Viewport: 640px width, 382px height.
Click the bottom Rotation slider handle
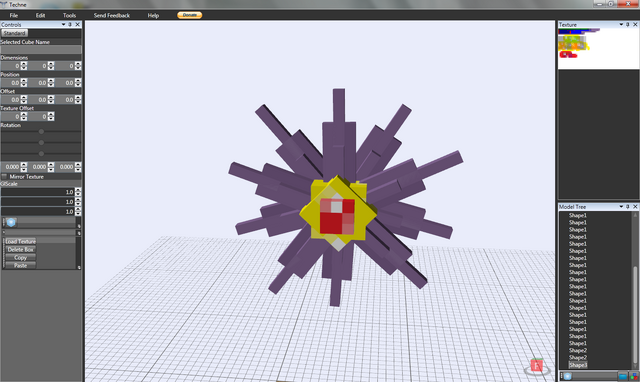(41, 153)
